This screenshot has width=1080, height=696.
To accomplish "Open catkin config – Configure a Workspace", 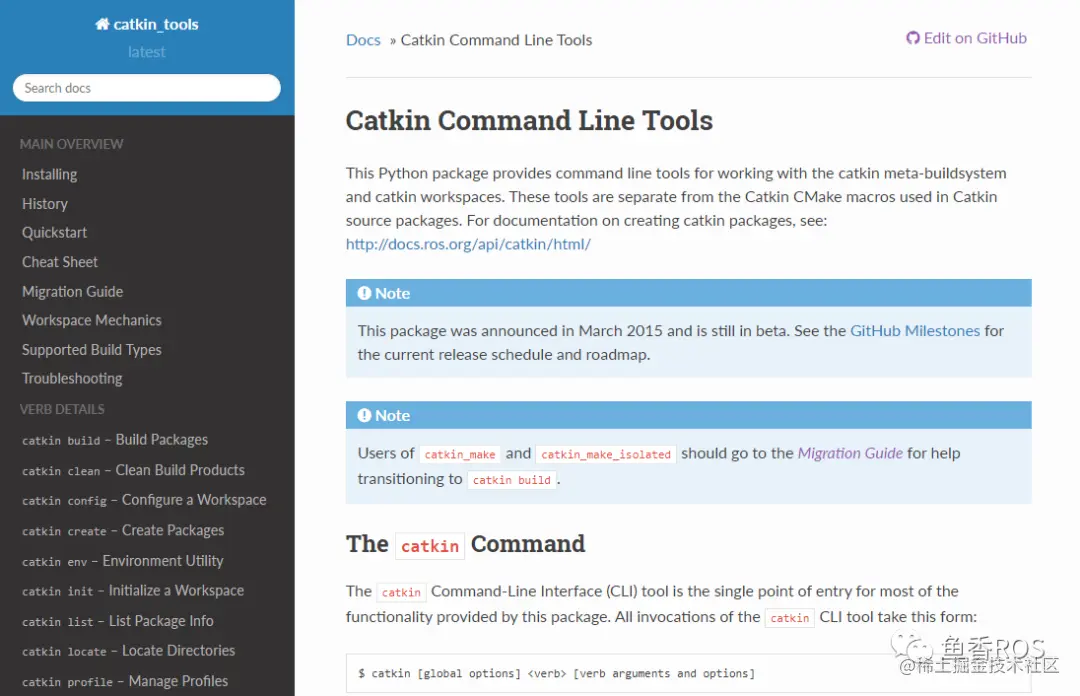I will (144, 500).
